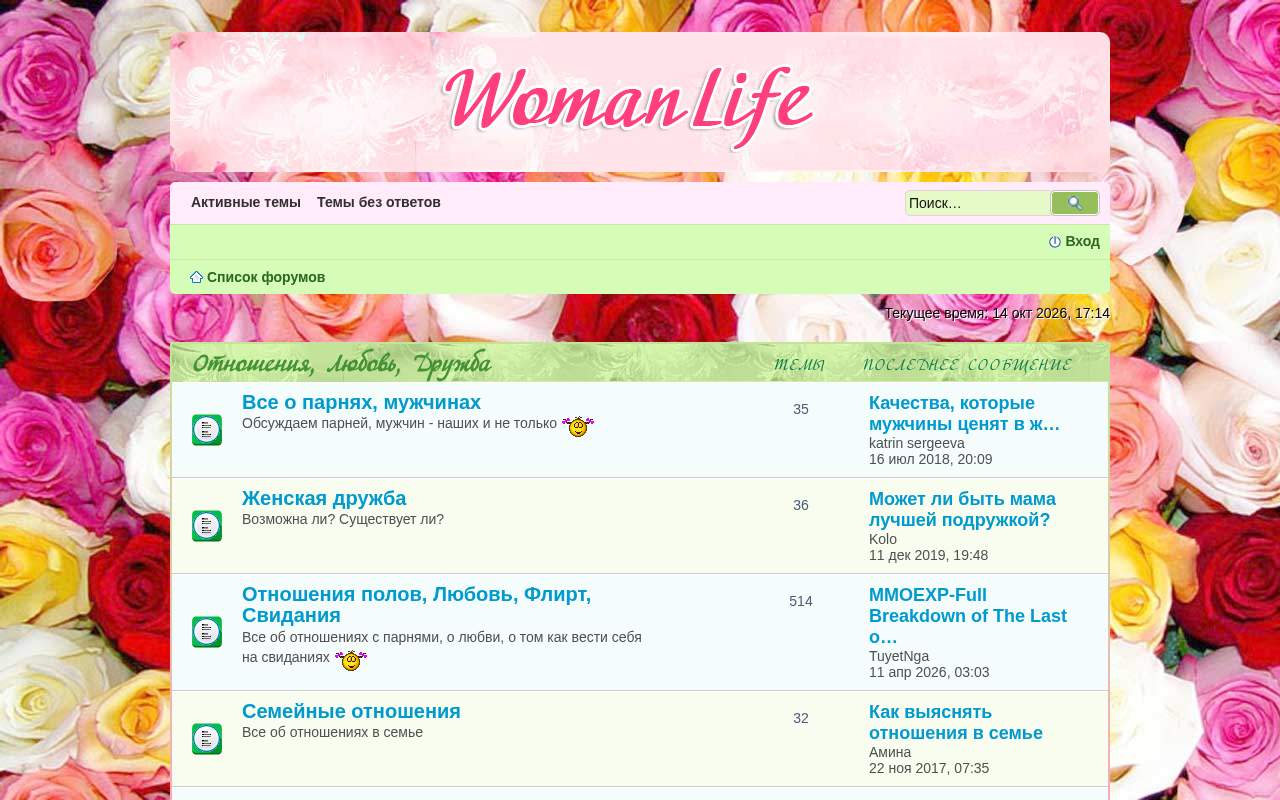
Task: Click description 'Возможна ли? Существует ли?'
Action: click(343, 519)
